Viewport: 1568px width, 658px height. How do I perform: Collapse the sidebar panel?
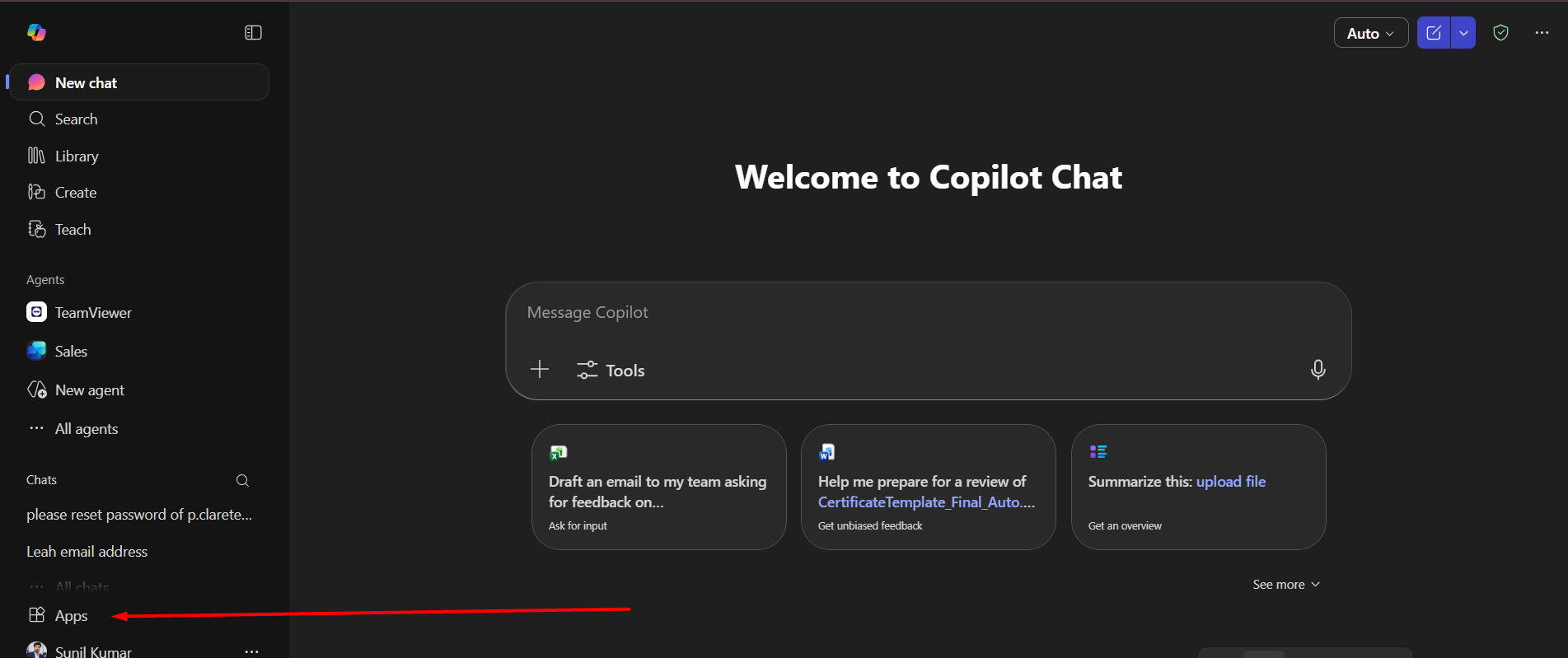[253, 33]
